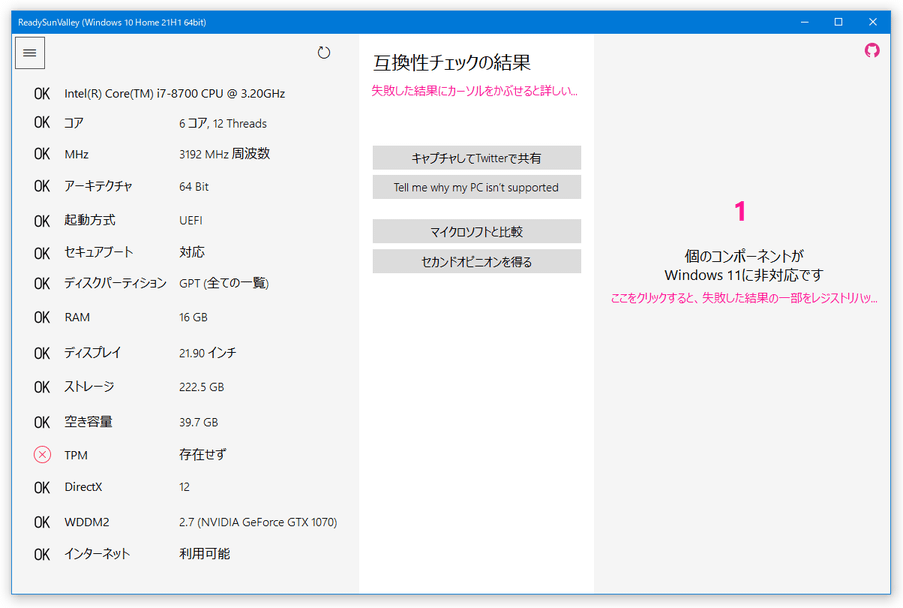The width and height of the screenshot is (903, 608).
Task: Click the アーキテクチャ label
Action: (98, 186)
